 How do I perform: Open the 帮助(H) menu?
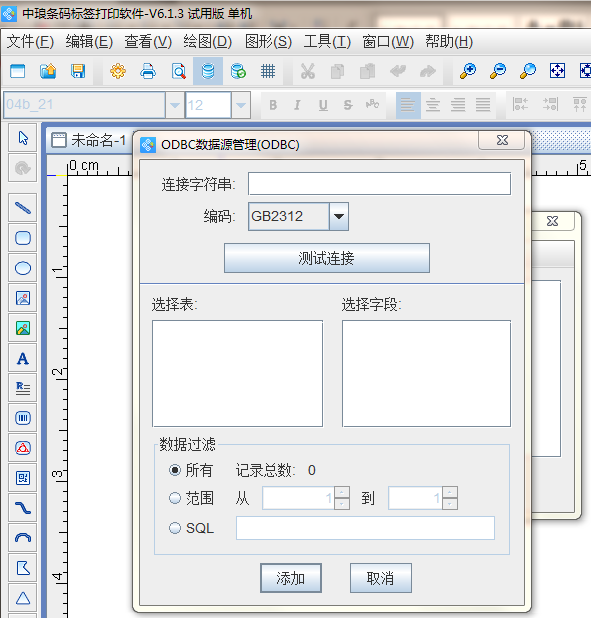449,41
